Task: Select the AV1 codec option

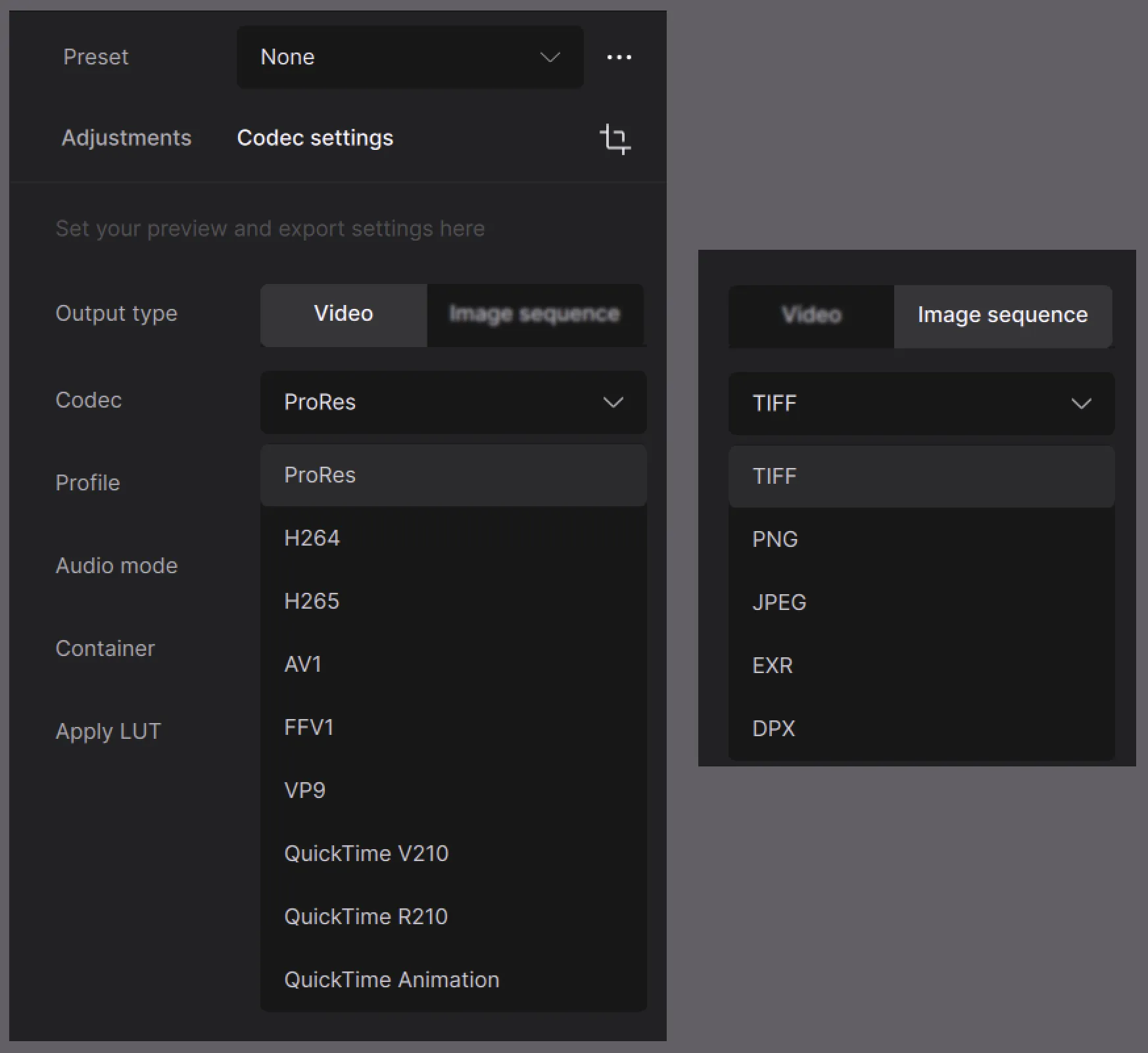Action: click(x=302, y=665)
